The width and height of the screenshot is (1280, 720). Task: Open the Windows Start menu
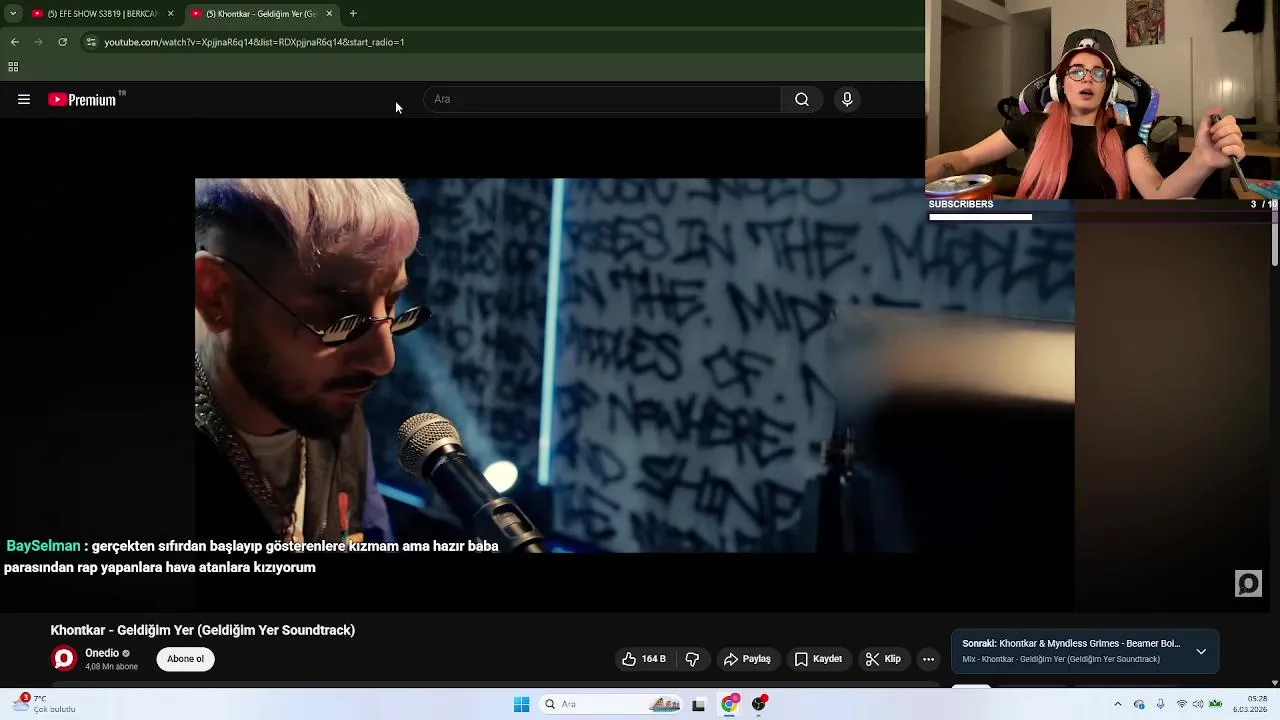521,704
